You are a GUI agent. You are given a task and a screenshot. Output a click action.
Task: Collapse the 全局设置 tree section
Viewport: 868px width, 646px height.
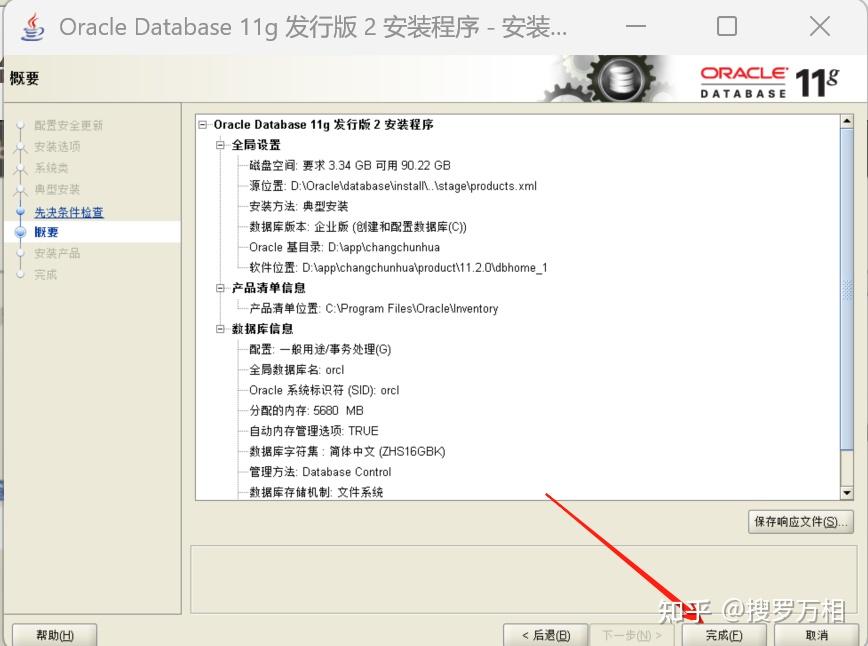pyautogui.click(x=220, y=145)
